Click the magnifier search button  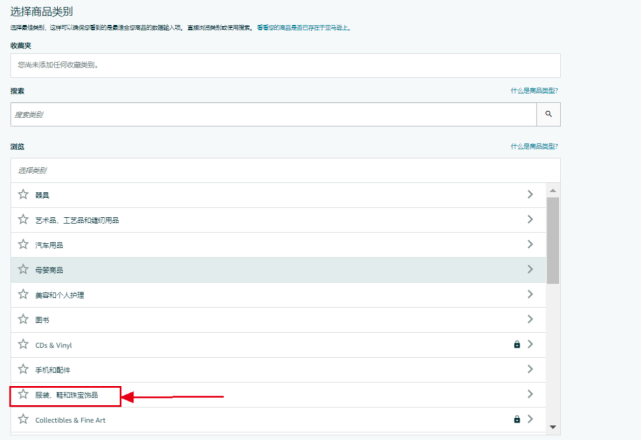pyautogui.click(x=548, y=114)
